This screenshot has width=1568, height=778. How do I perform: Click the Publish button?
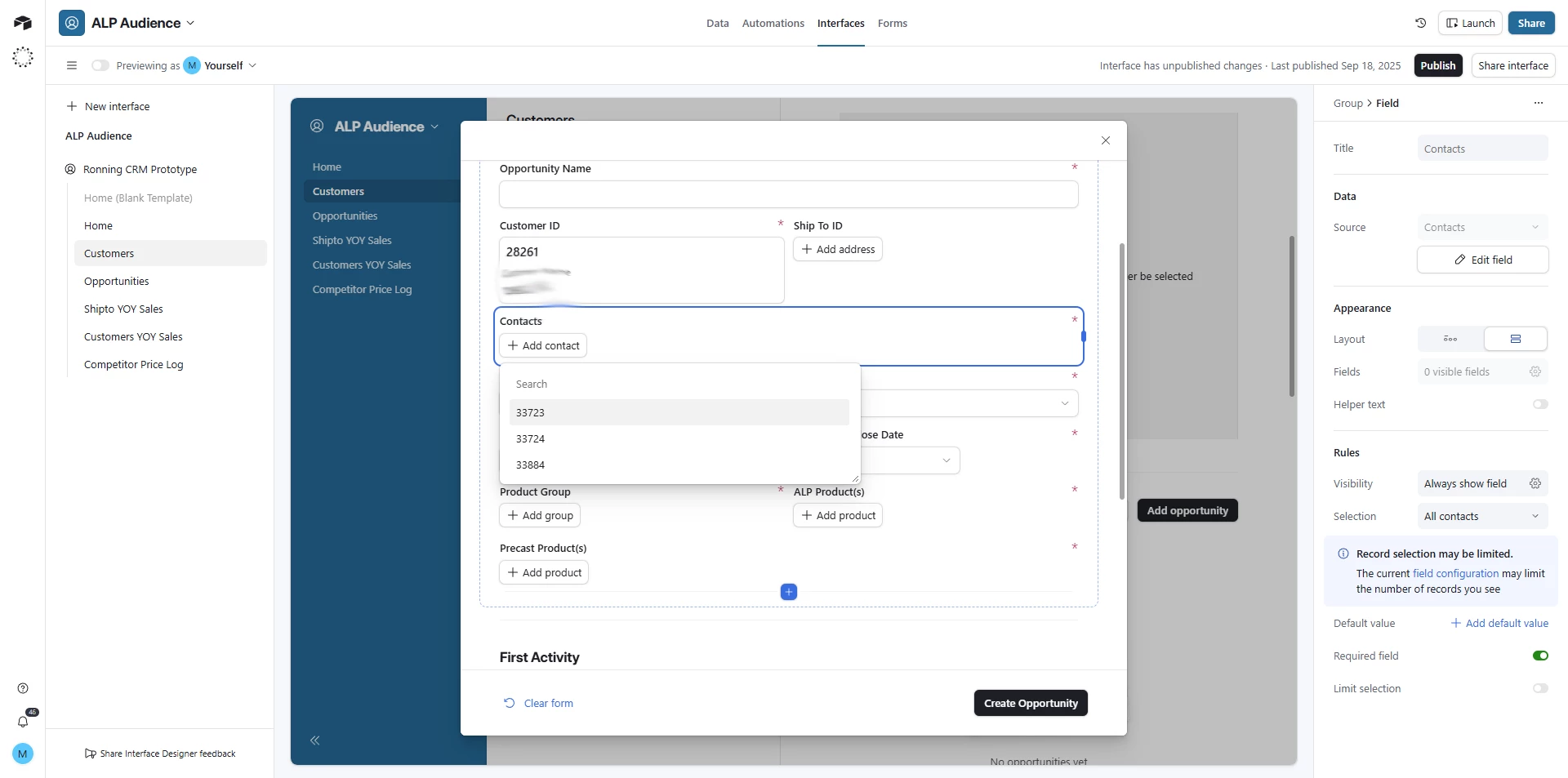point(1437,65)
